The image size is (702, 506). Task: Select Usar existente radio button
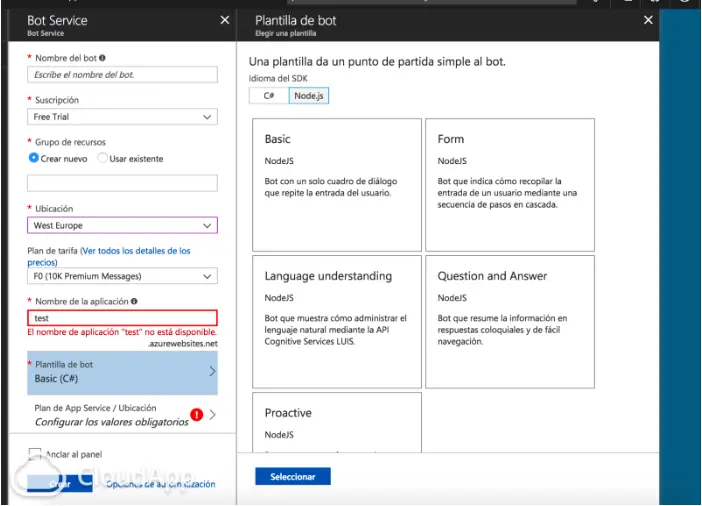coord(103,158)
